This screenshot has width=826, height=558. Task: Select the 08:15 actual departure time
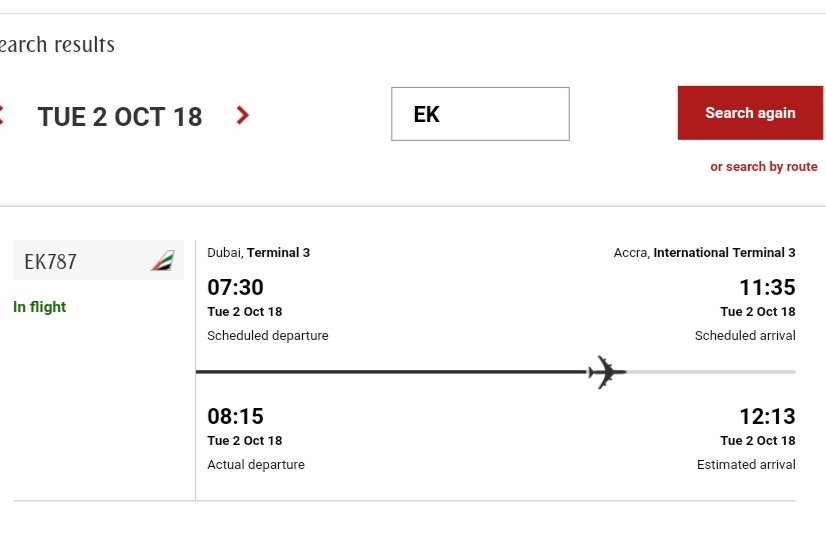(x=235, y=416)
